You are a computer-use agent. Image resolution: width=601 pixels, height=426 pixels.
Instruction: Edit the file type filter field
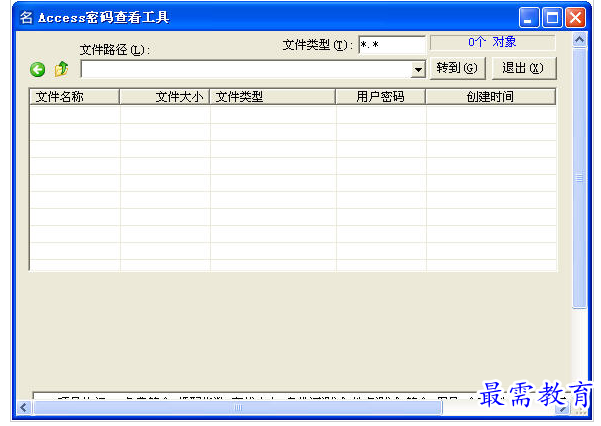pos(392,45)
